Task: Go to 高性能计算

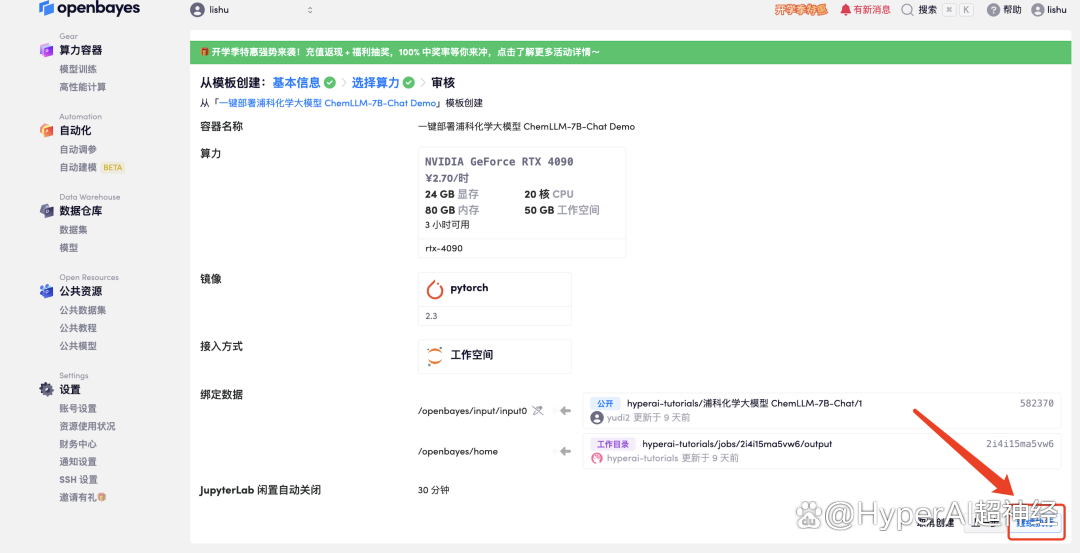Action: coord(83,87)
